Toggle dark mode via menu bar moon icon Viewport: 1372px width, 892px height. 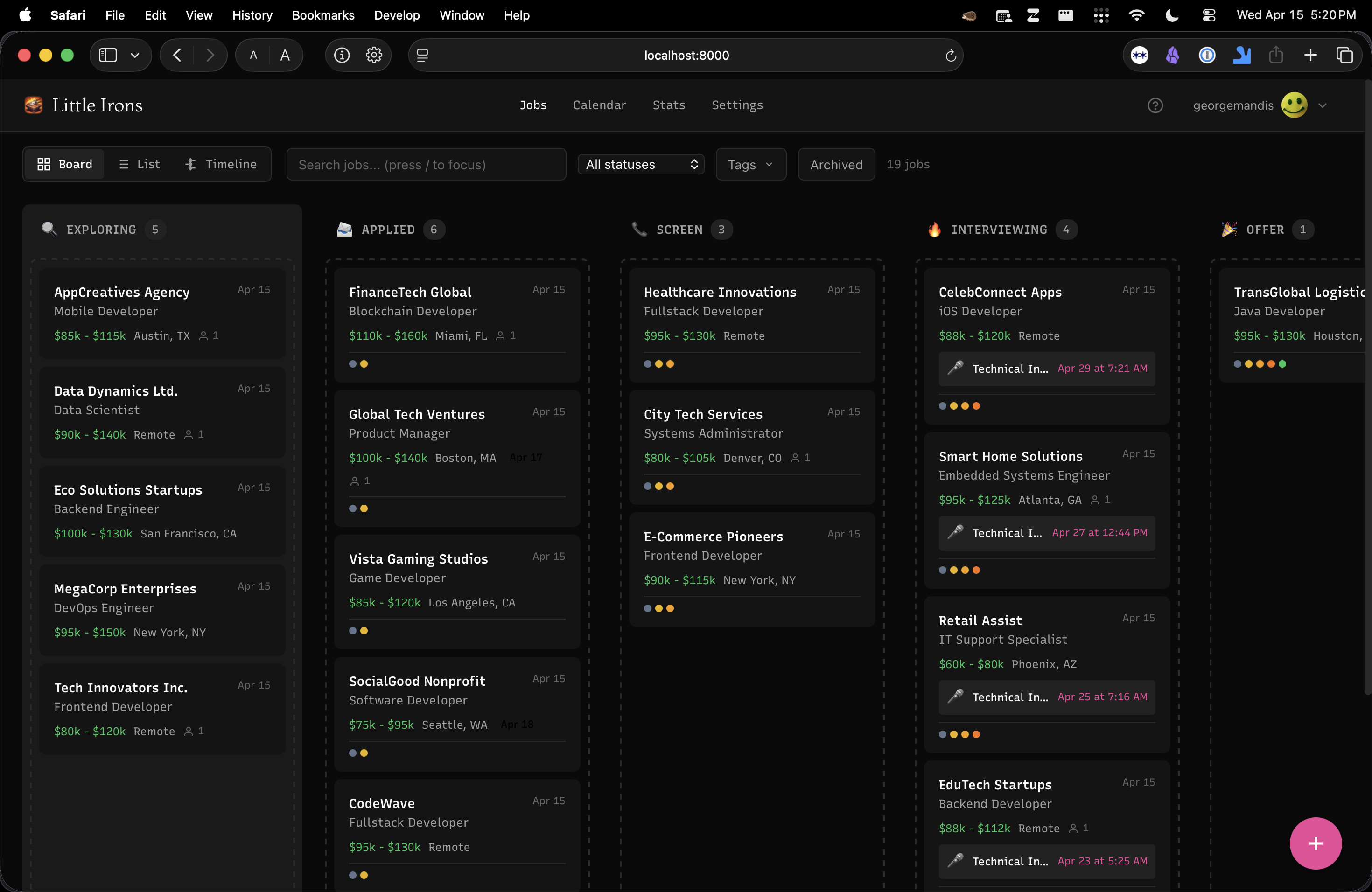point(1171,15)
